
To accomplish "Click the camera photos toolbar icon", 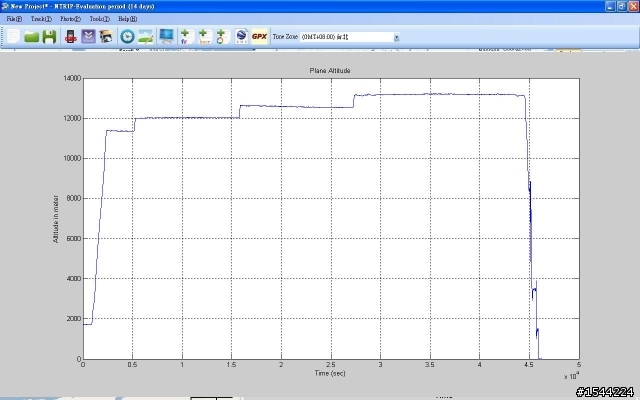I will [106, 37].
